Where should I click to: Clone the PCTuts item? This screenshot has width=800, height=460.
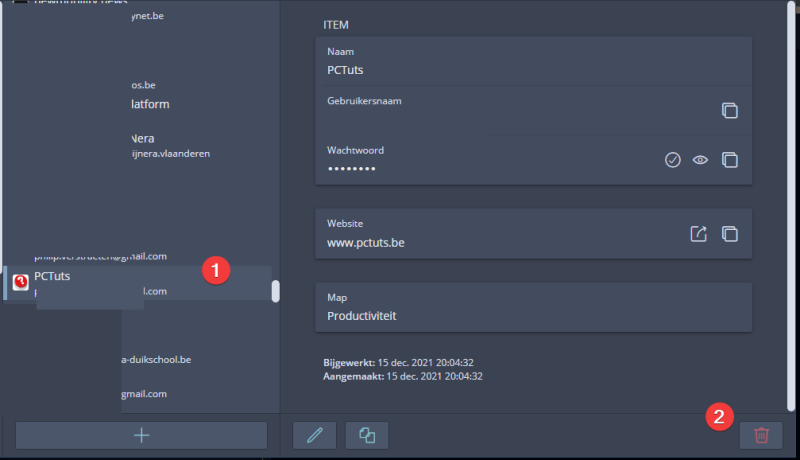pos(367,436)
